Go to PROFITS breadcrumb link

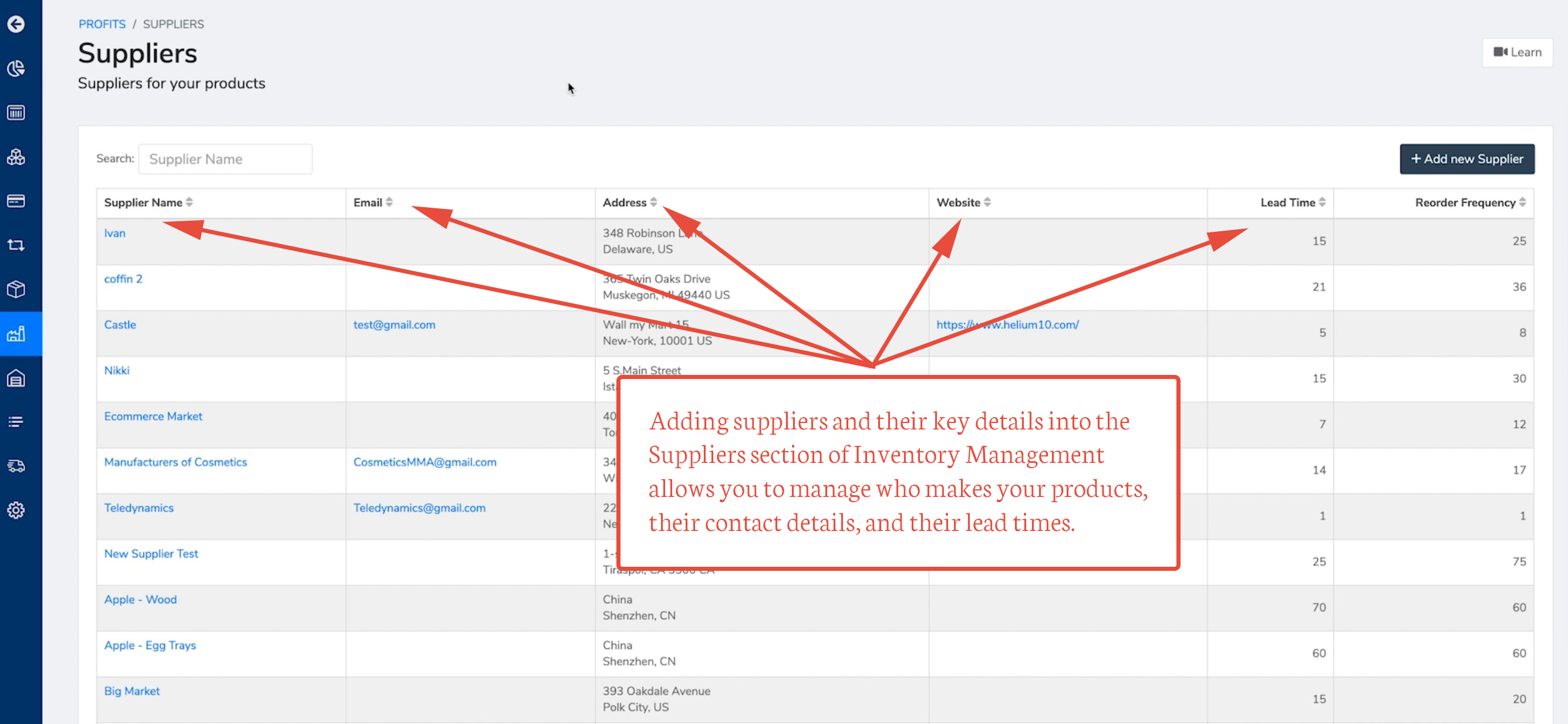(102, 24)
